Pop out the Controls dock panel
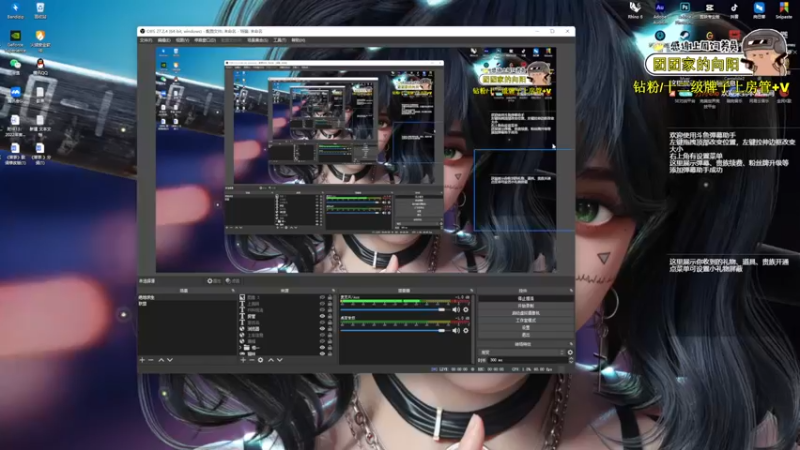Image resolution: width=800 pixels, height=450 pixels. [x=571, y=290]
